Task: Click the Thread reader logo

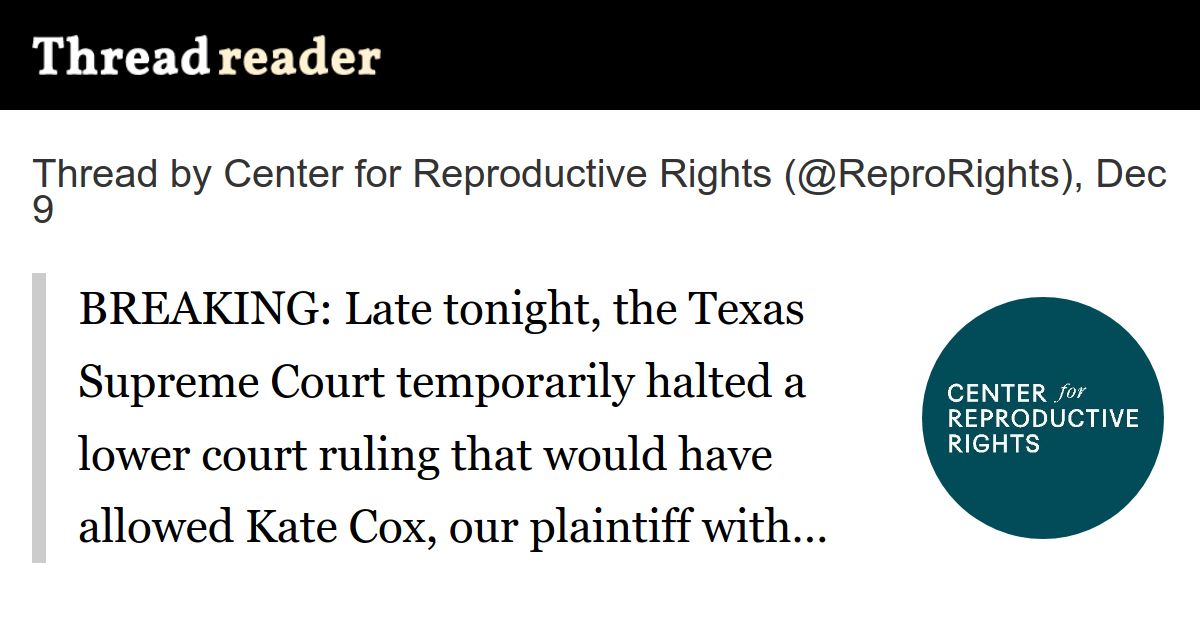Action: pyautogui.click(x=206, y=57)
